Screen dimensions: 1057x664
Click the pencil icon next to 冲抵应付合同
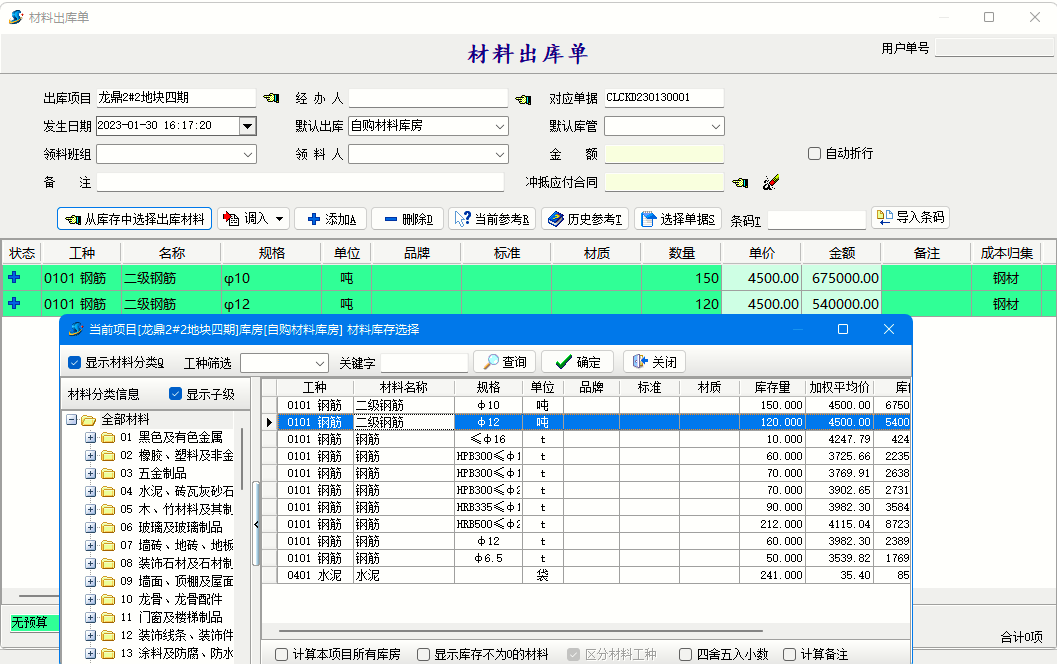click(770, 182)
